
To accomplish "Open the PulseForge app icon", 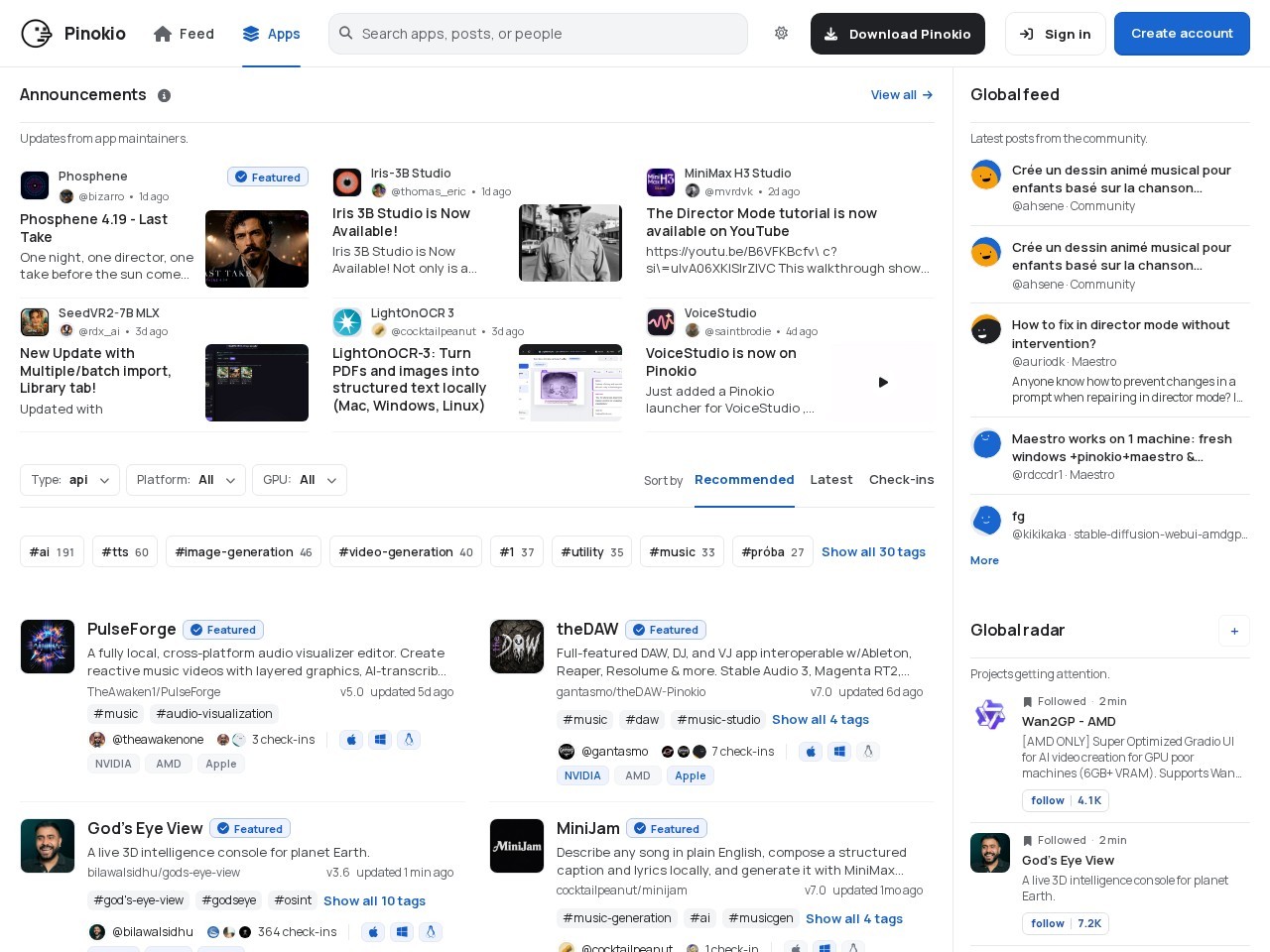I will point(48,647).
